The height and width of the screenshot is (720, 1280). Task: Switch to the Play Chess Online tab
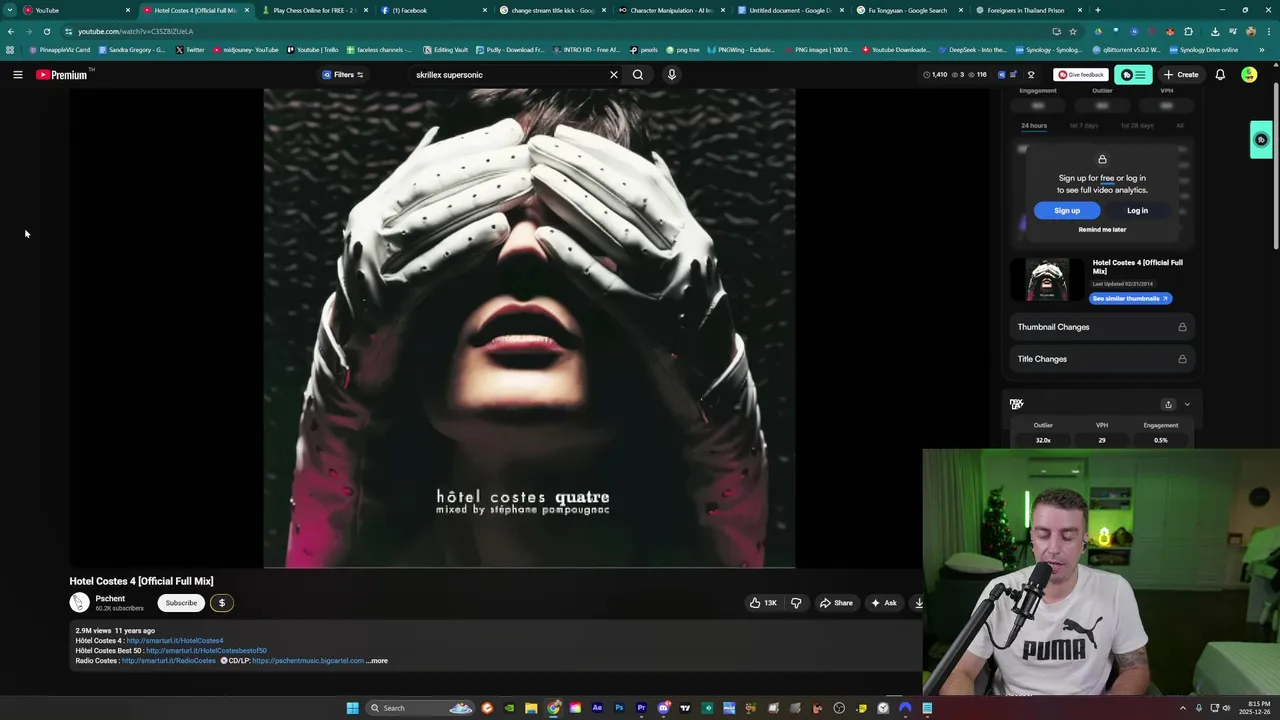pyautogui.click(x=313, y=10)
